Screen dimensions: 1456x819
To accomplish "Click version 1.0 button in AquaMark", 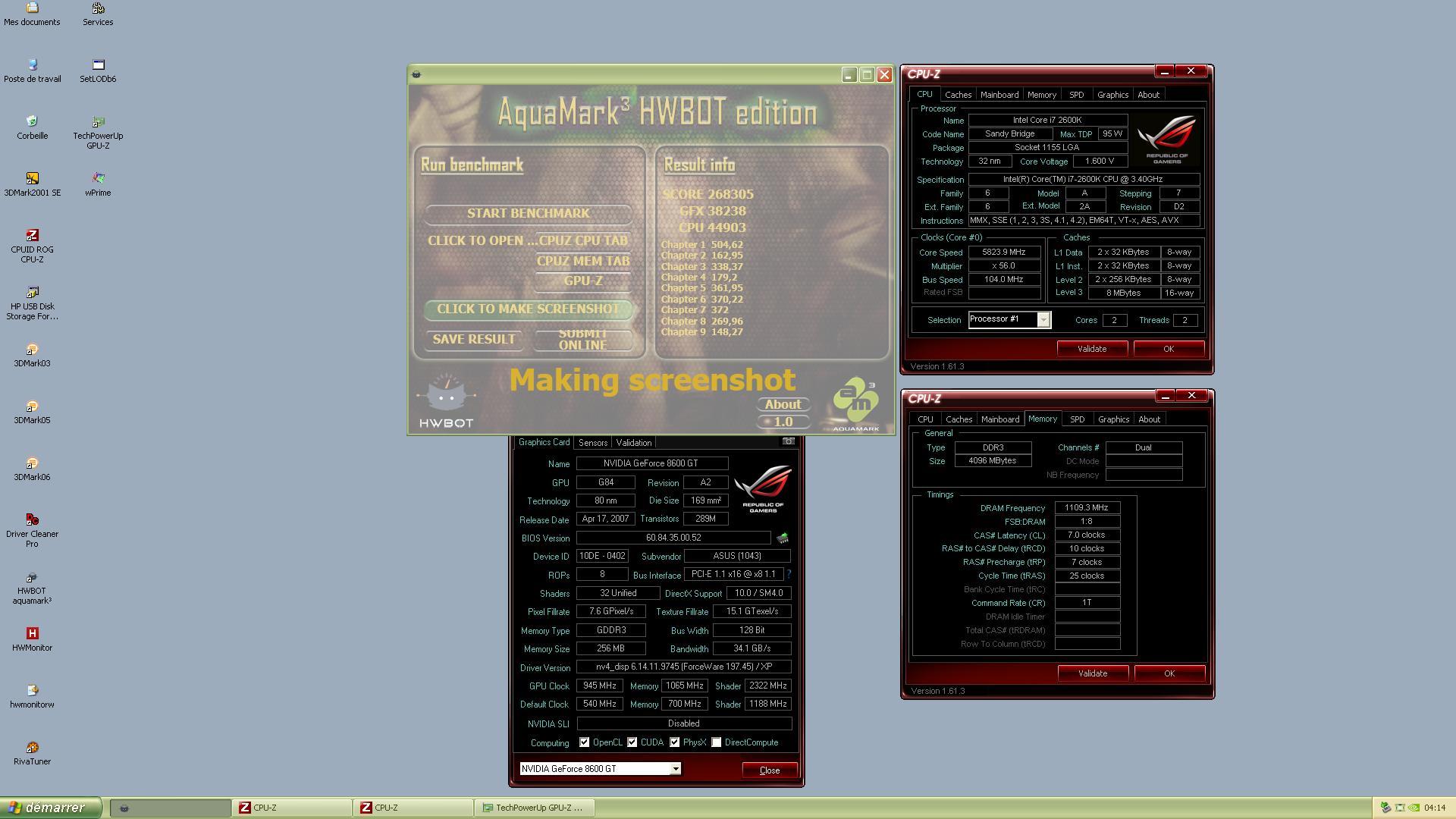I will coord(783,422).
